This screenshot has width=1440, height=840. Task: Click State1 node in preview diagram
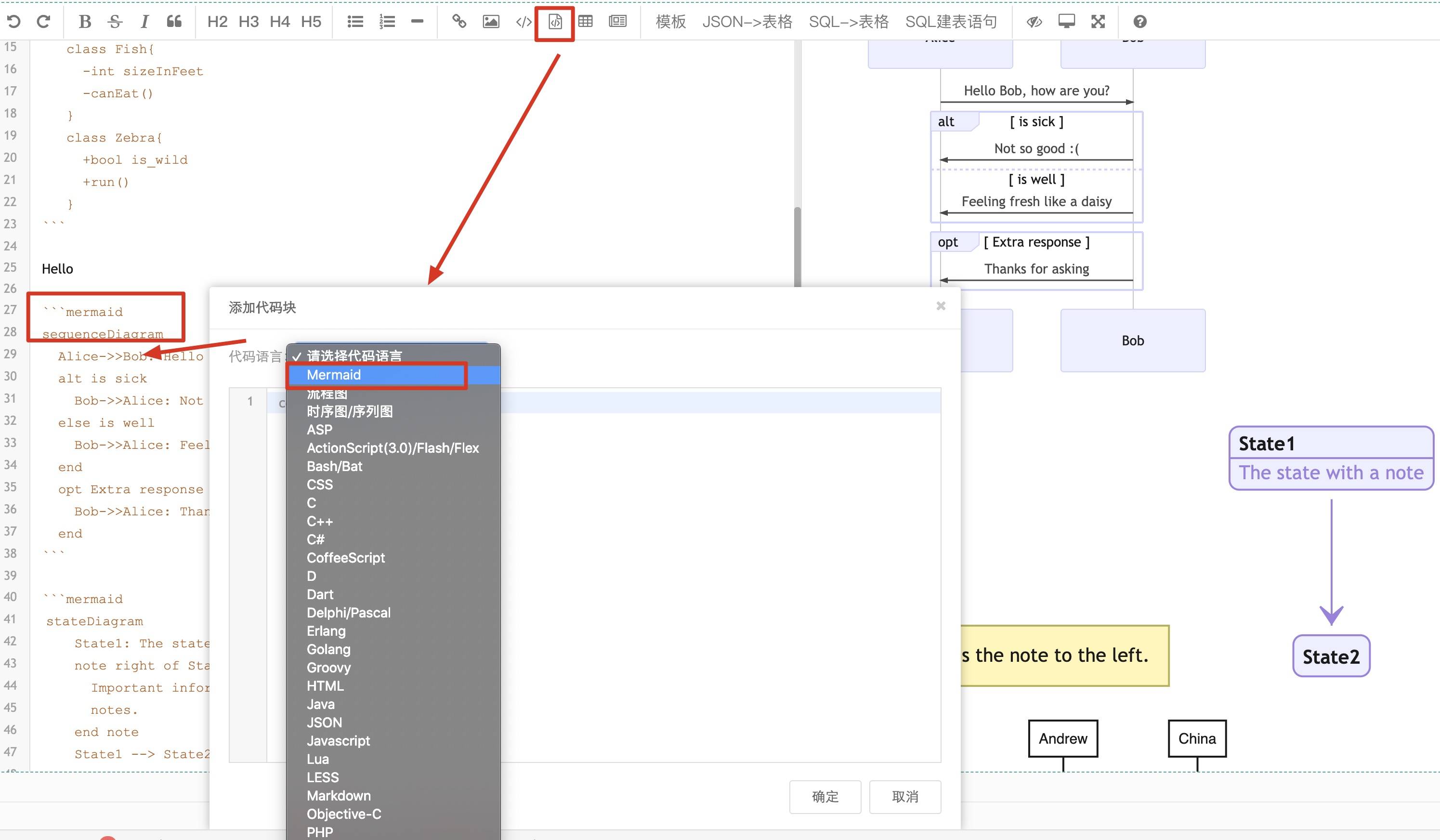(1331, 458)
